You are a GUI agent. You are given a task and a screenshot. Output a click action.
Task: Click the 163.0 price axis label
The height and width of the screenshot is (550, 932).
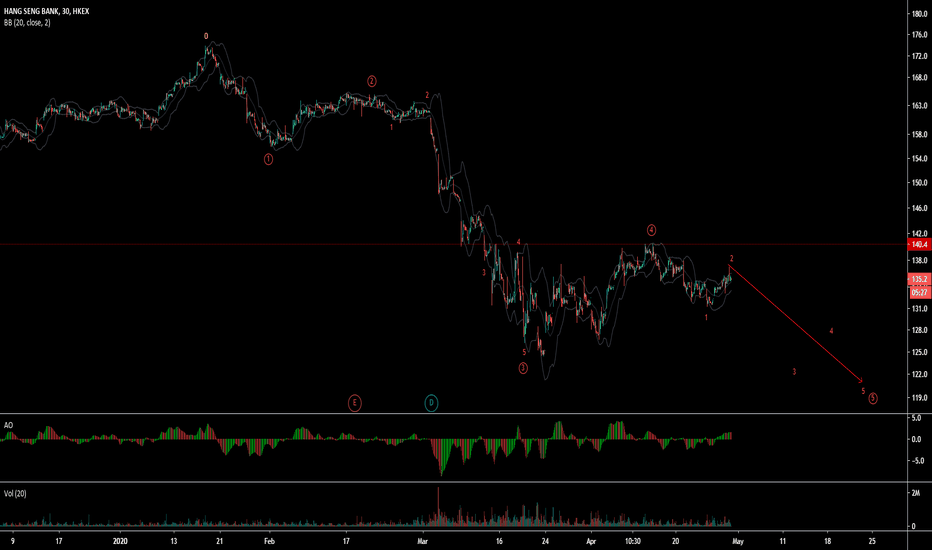(920, 106)
